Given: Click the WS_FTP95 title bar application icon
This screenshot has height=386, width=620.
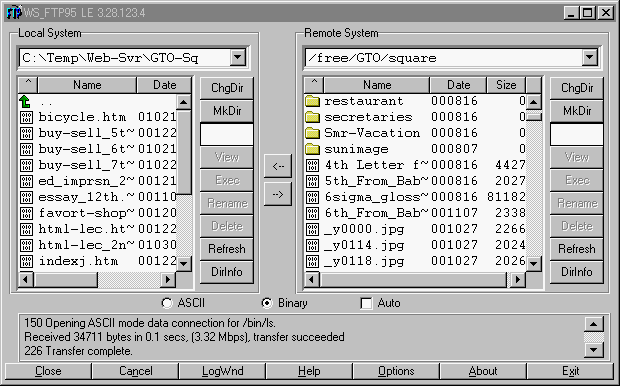Looking at the screenshot, I should coord(14,13).
